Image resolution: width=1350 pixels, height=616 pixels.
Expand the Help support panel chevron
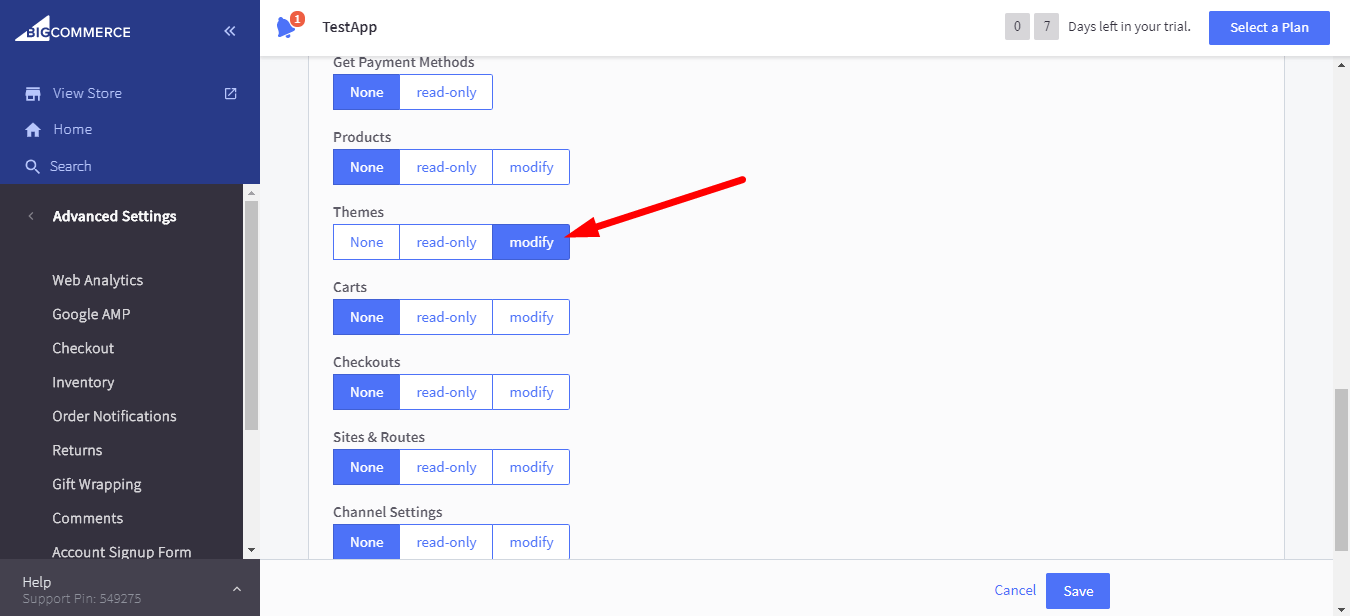(x=237, y=590)
